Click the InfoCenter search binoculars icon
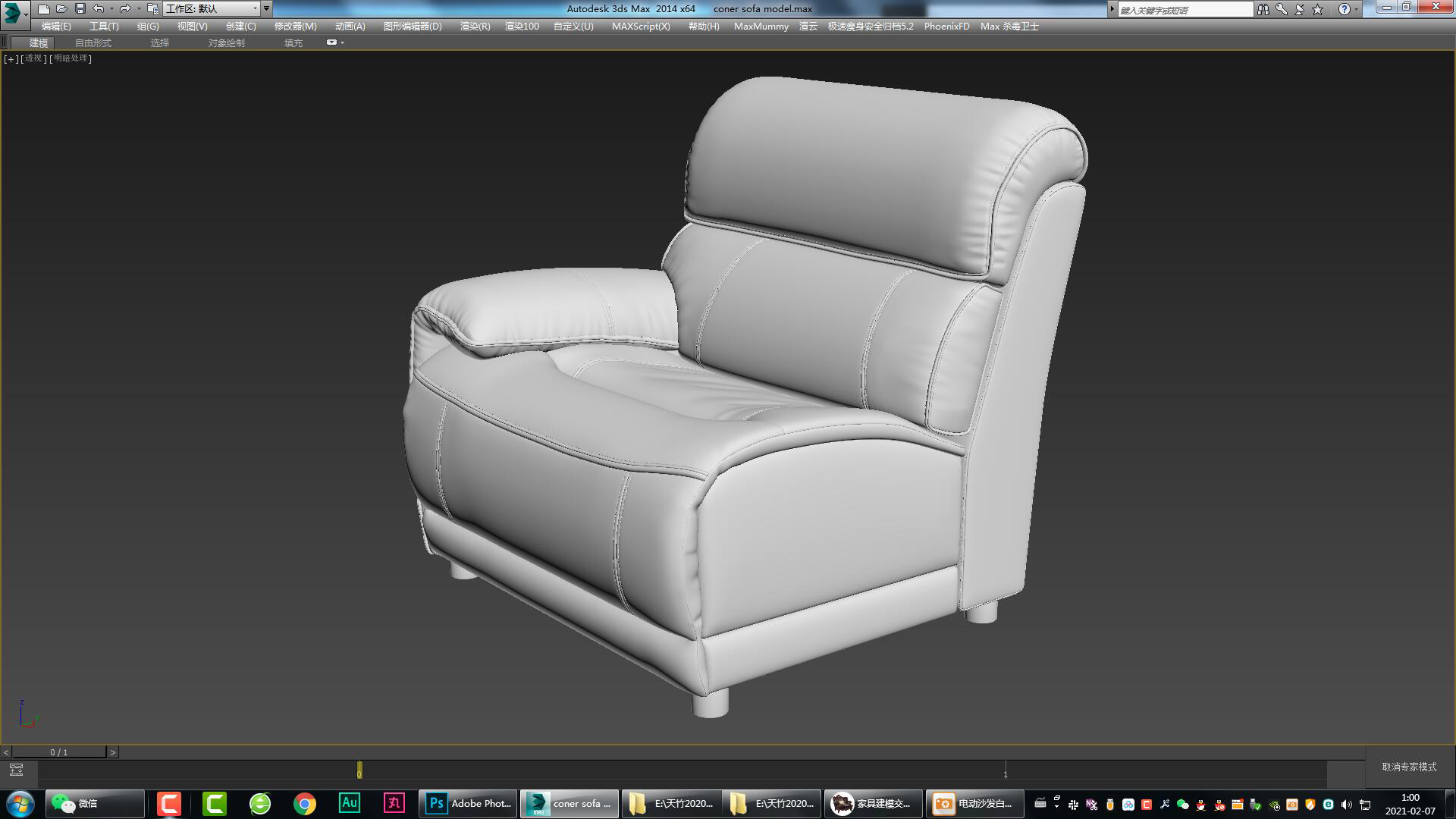1456x819 pixels. point(1263,8)
